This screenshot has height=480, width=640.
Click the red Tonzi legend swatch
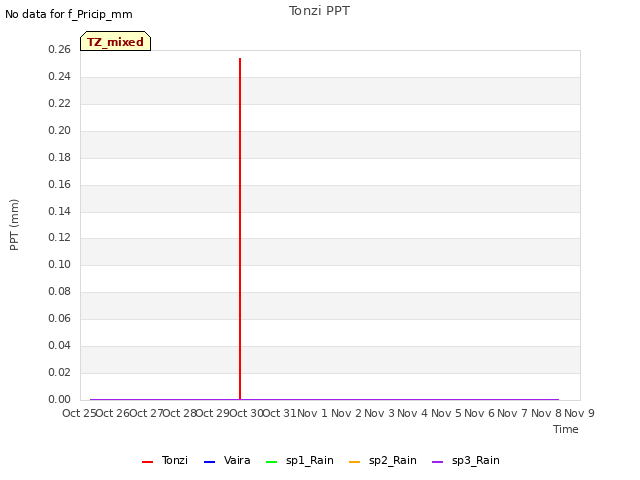click(x=147, y=462)
